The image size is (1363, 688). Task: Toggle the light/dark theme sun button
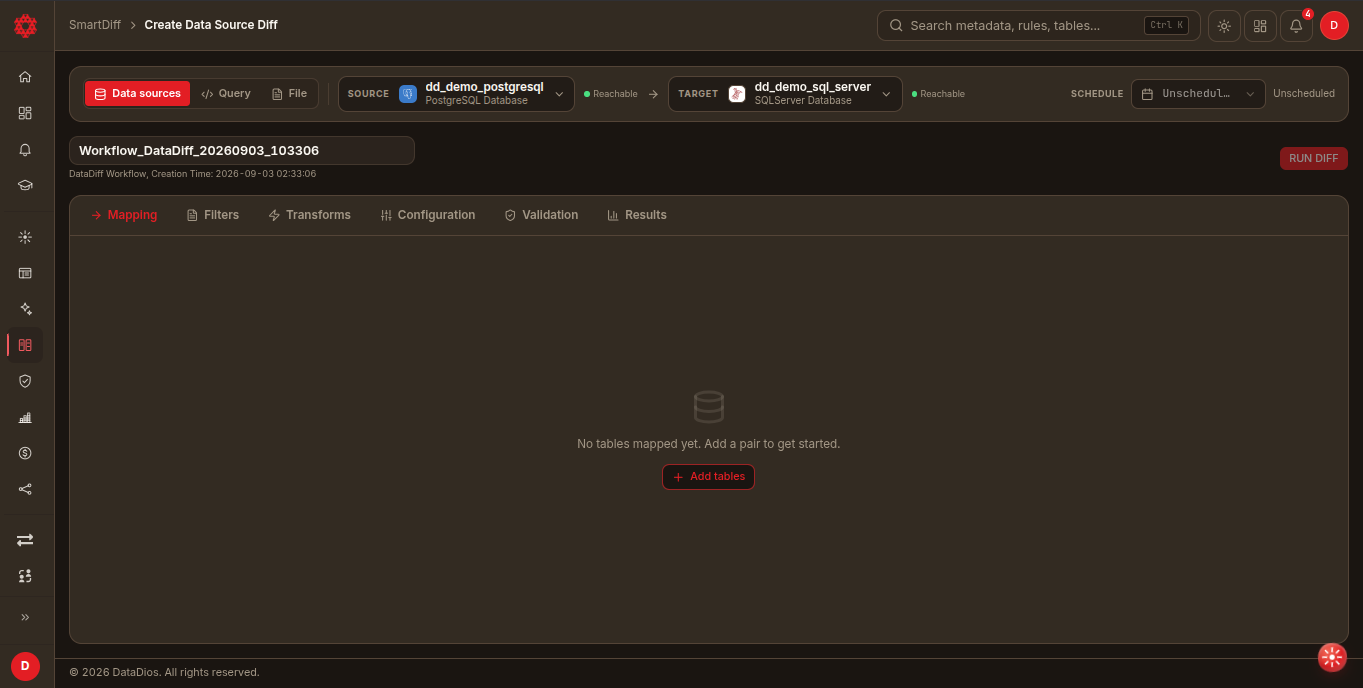tap(1224, 26)
